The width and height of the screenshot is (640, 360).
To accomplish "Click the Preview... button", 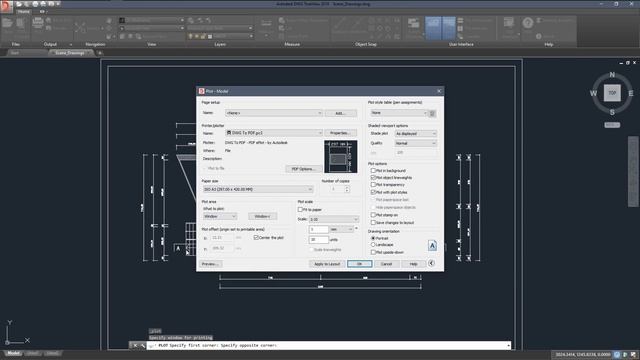I will click(211, 264).
